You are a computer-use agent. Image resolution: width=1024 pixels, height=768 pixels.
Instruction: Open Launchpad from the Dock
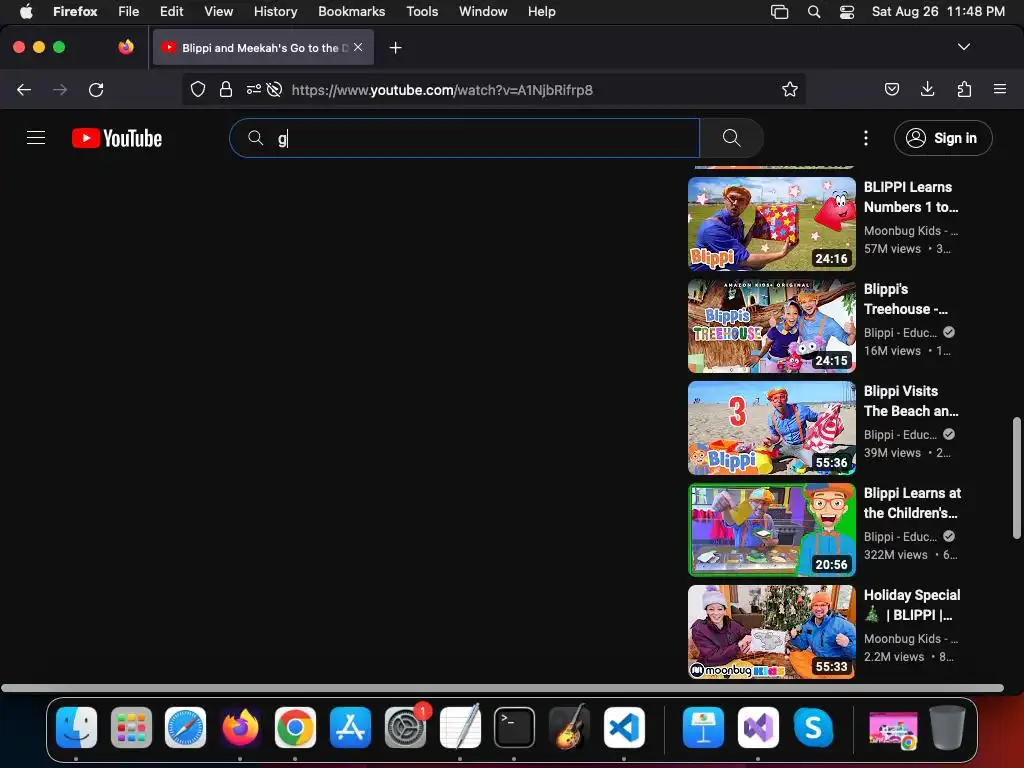click(x=131, y=727)
